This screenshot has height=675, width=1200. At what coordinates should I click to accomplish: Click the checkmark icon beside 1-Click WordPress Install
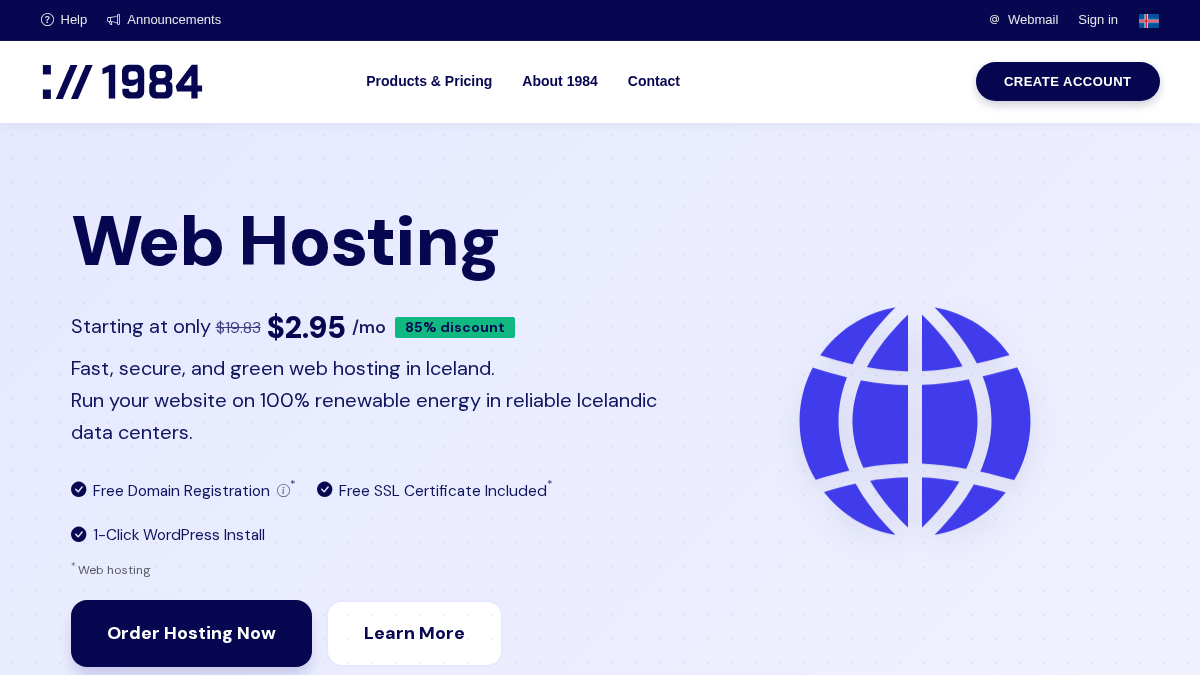pos(79,534)
